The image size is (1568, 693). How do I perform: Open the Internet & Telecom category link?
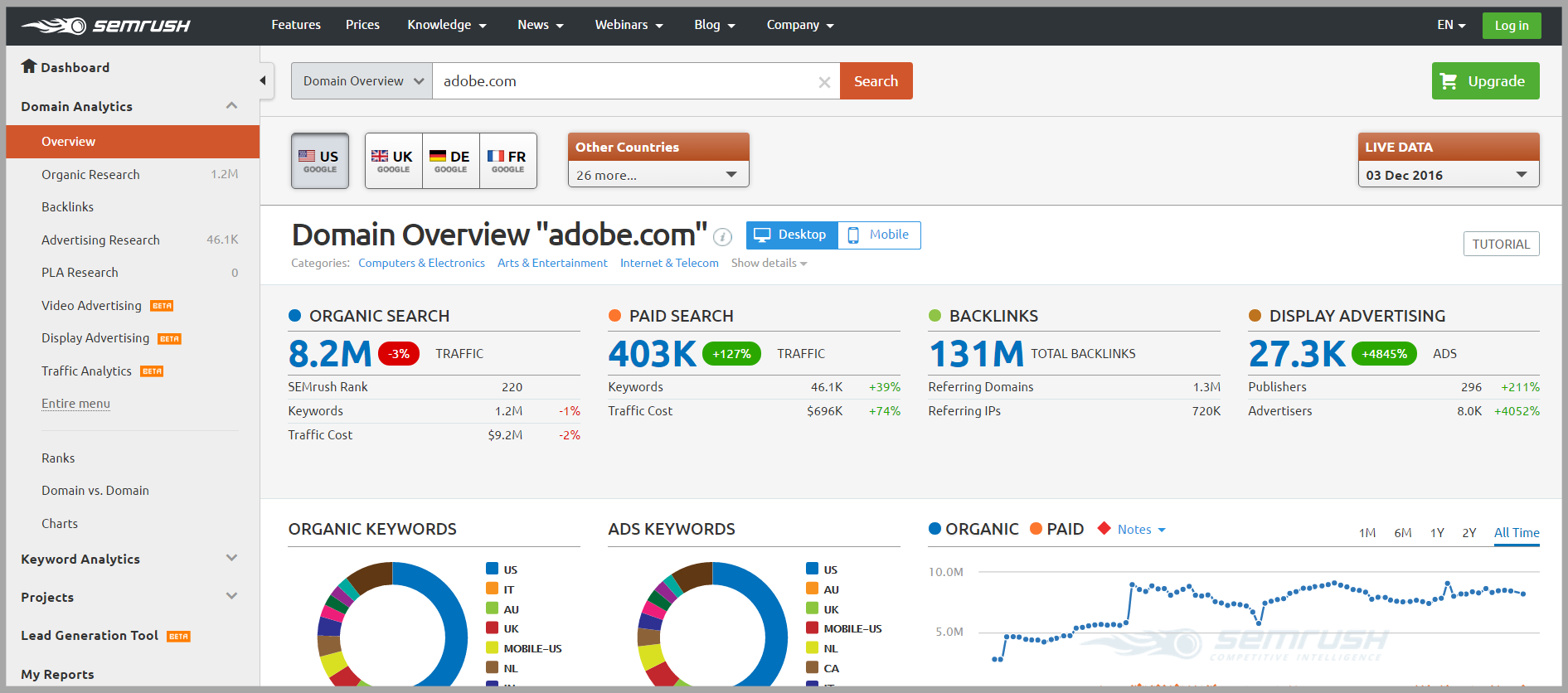(x=669, y=263)
